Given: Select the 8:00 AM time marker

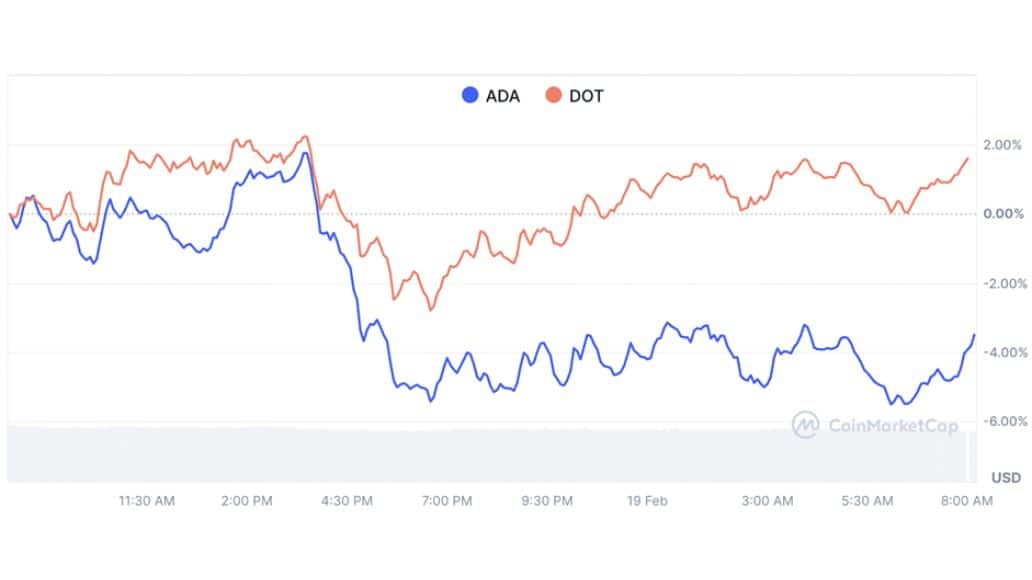Looking at the screenshot, I should pos(968,501).
